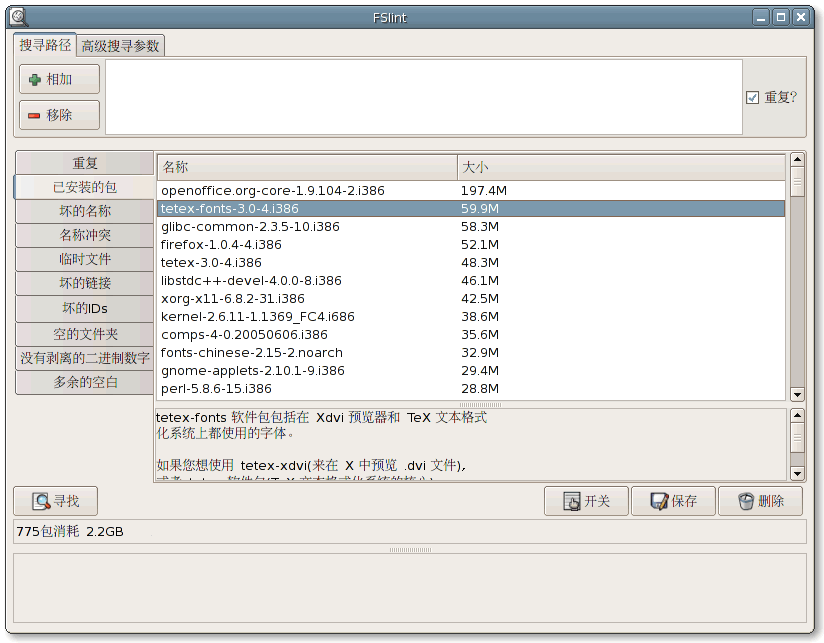824x643 pixels.
Task: Click the FSlint icon in the title bar
Action: [x=16, y=16]
